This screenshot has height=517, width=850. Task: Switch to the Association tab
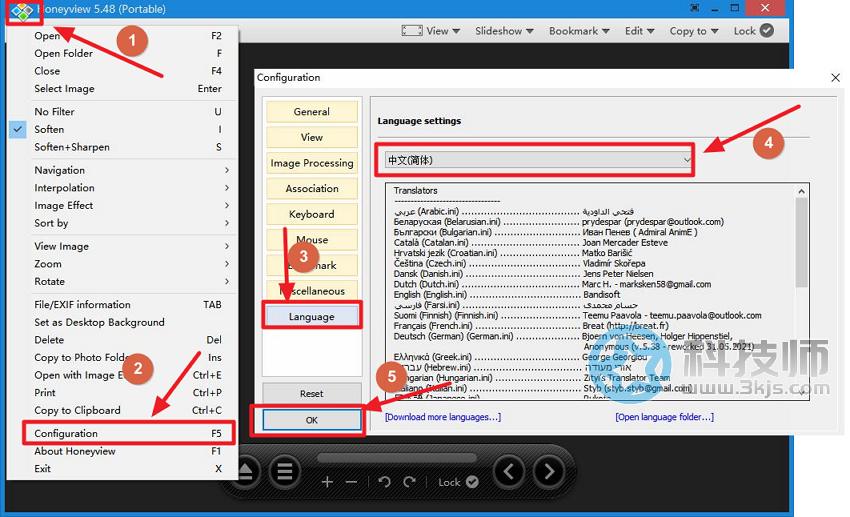pos(312,189)
